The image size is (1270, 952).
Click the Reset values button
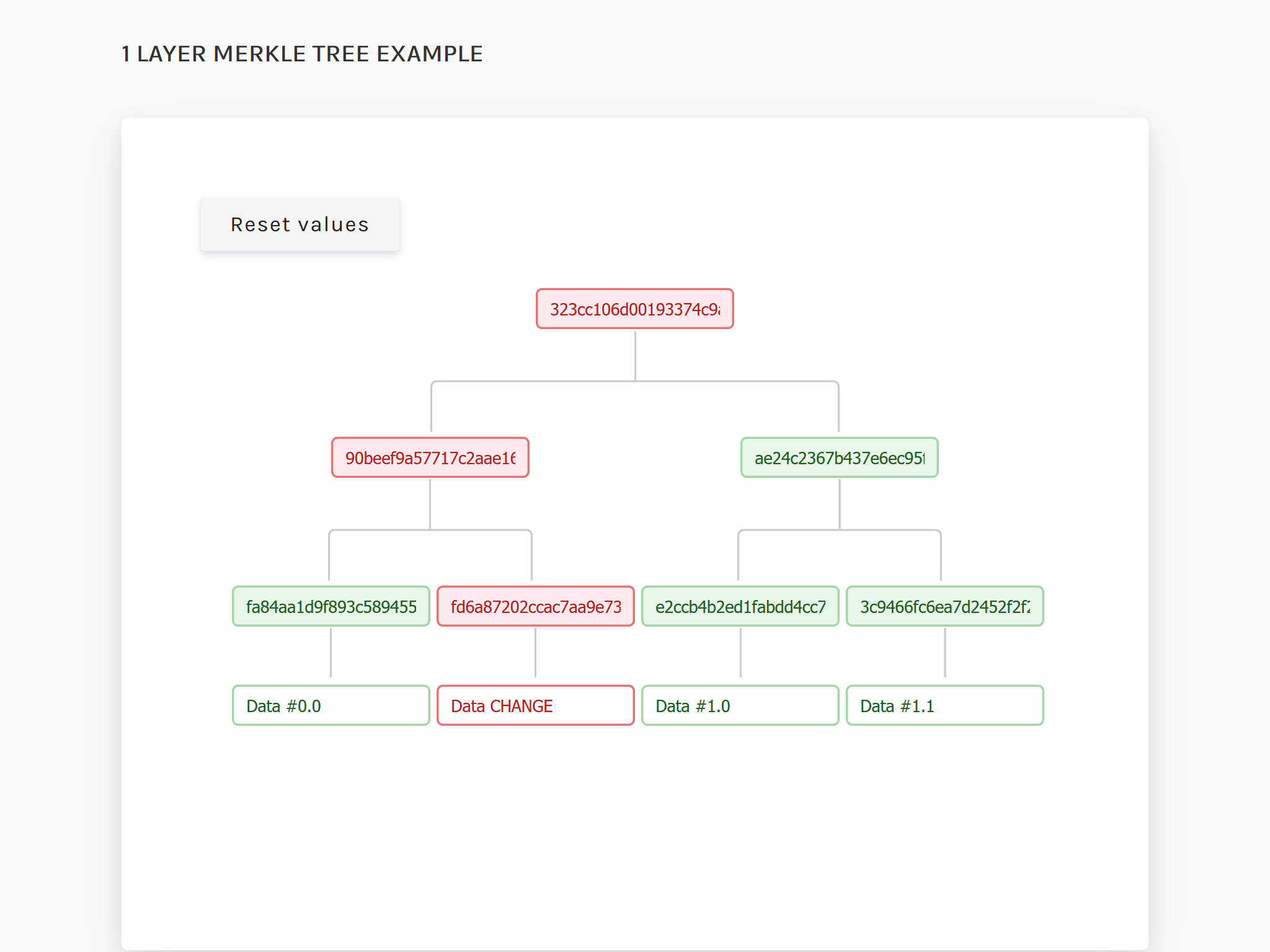click(x=300, y=224)
